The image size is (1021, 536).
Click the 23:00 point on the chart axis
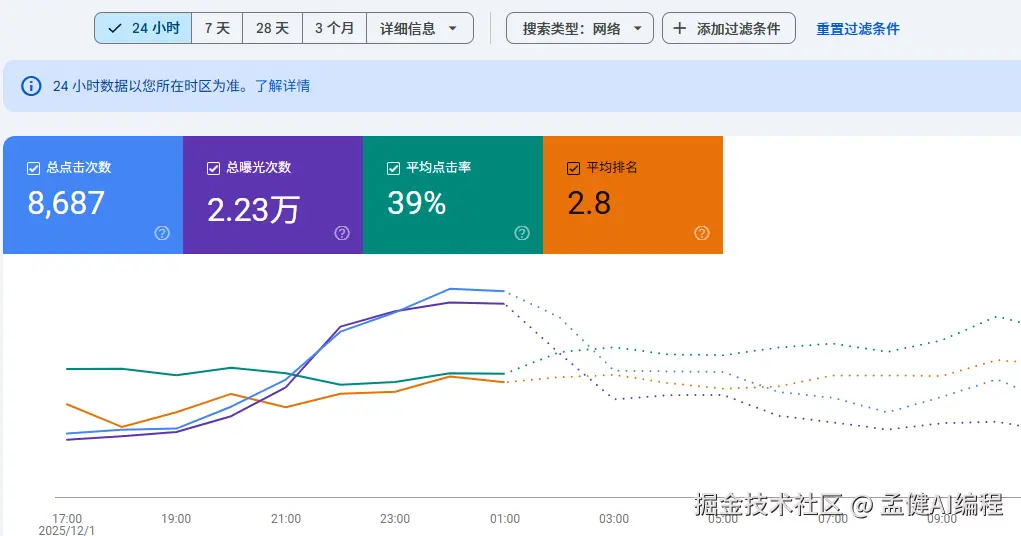[395, 518]
